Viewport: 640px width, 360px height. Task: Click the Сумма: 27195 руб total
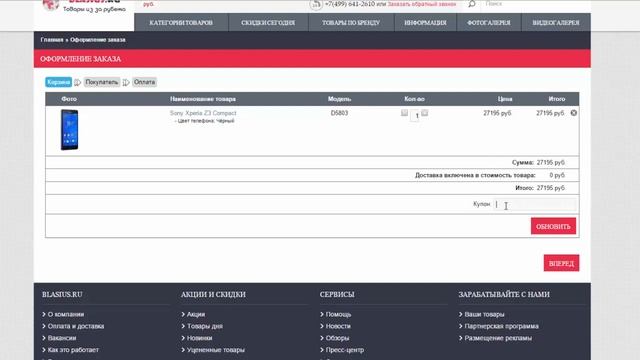click(x=538, y=162)
